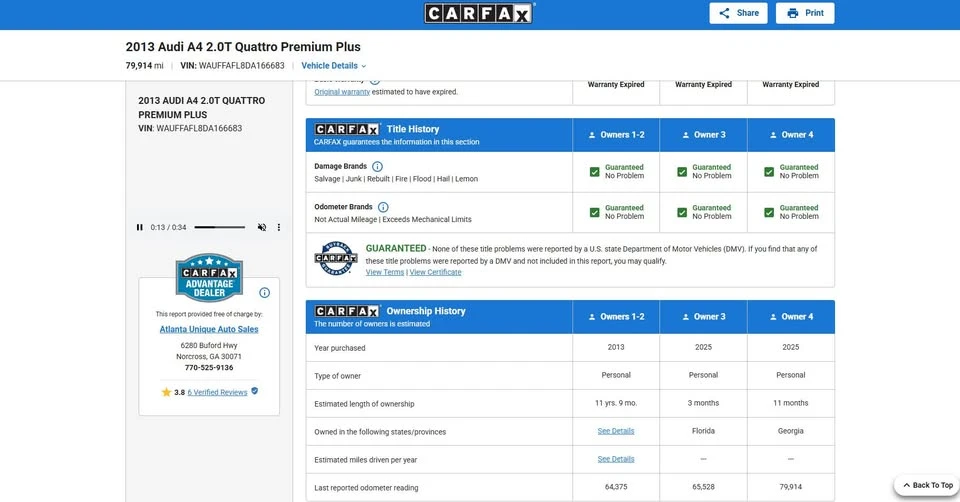Click the Georgia cell for Owner 4
The image size is (960, 502).
(790, 431)
